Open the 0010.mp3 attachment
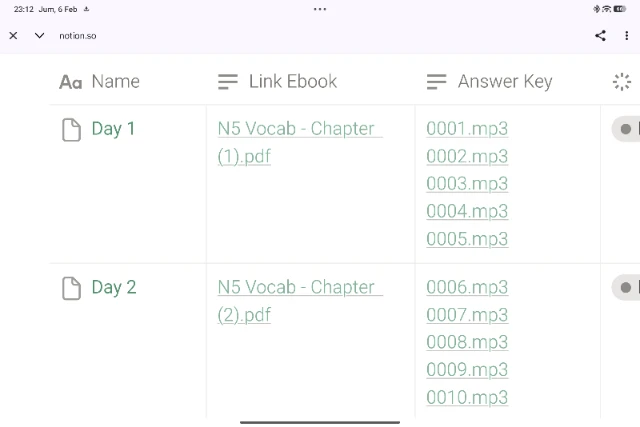 pyautogui.click(x=467, y=398)
